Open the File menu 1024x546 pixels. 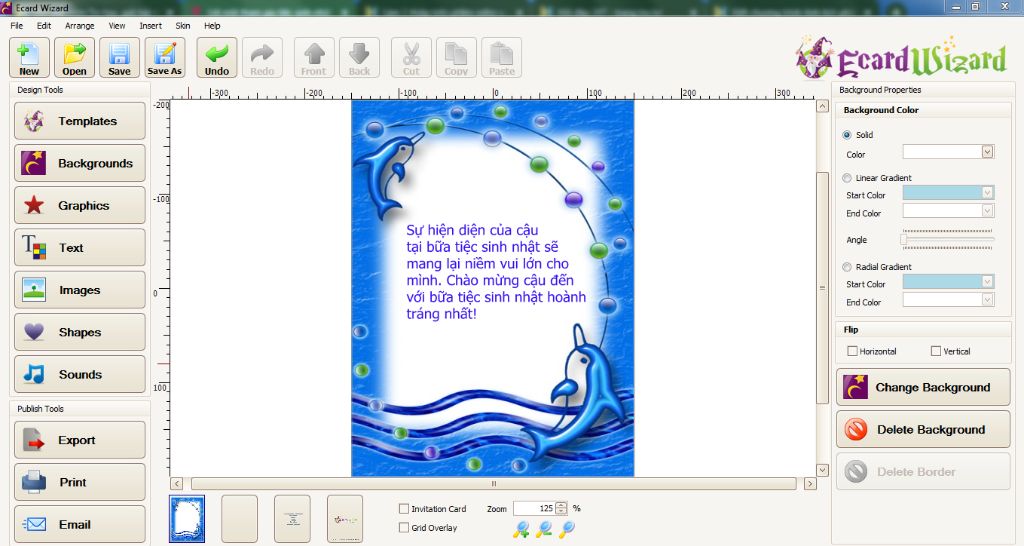17,25
